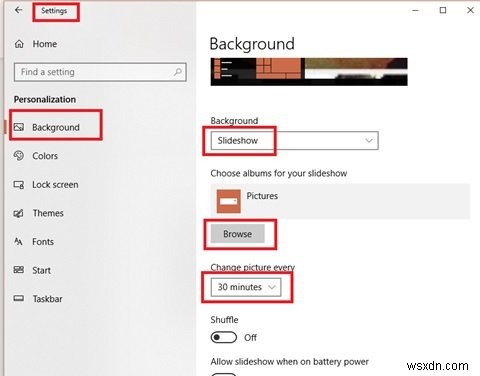Click the Browse button
The image size is (480, 376).
[237, 234]
